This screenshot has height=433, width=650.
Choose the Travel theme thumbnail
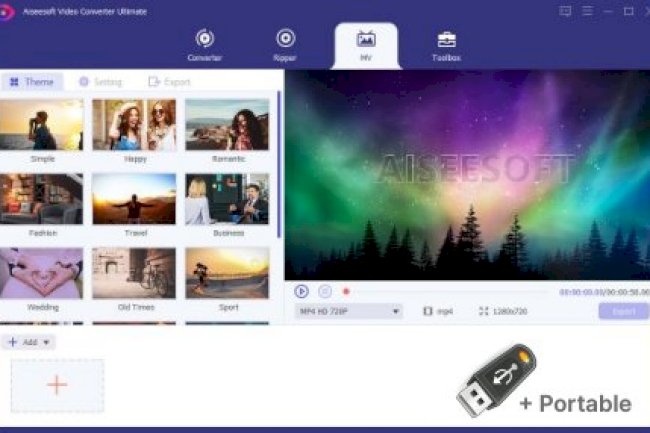pyautogui.click(x=134, y=199)
